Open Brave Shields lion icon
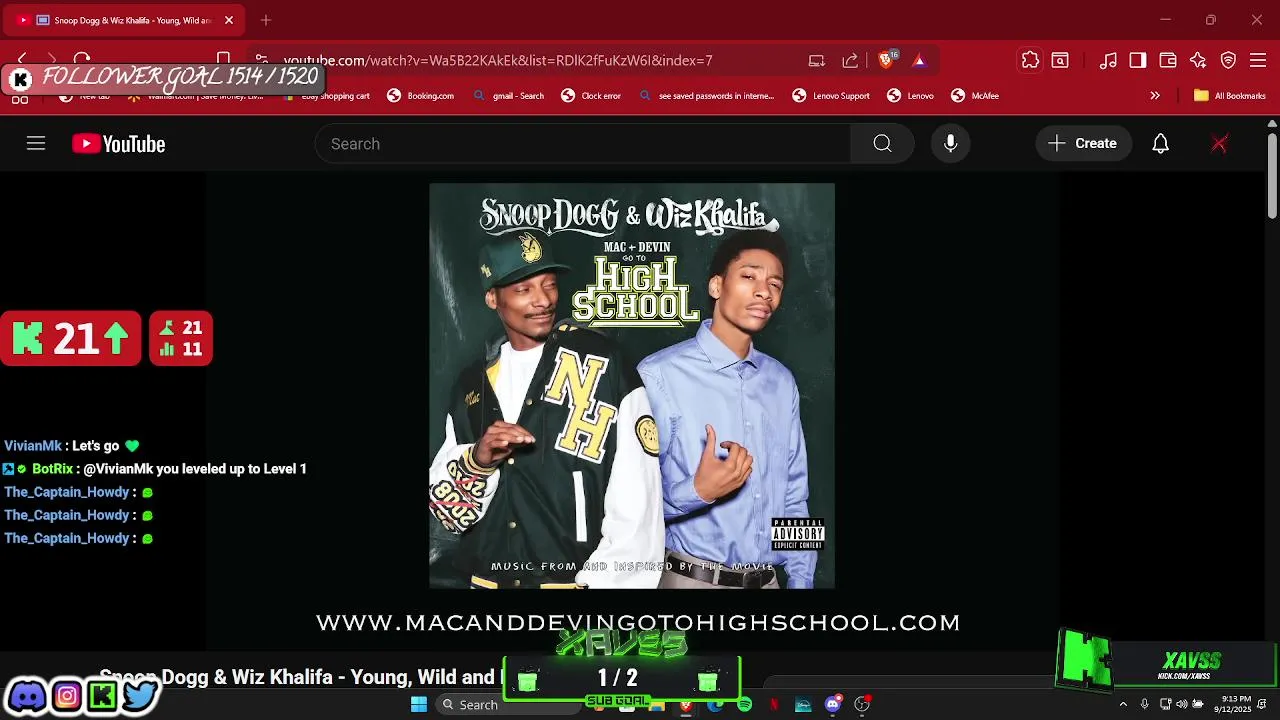1280x720 pixels. coord(886,60)
